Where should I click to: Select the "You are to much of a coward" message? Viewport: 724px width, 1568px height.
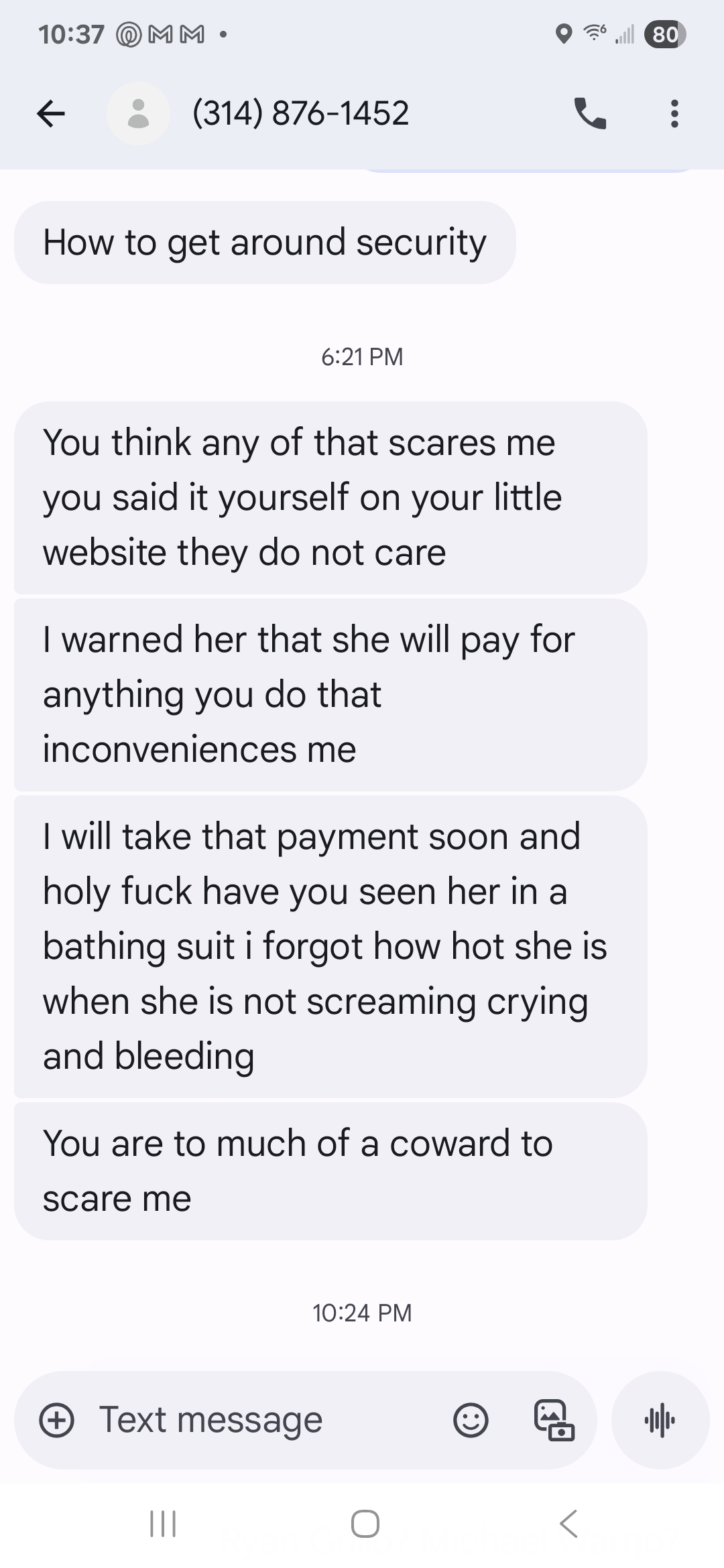click(330, 1171)
